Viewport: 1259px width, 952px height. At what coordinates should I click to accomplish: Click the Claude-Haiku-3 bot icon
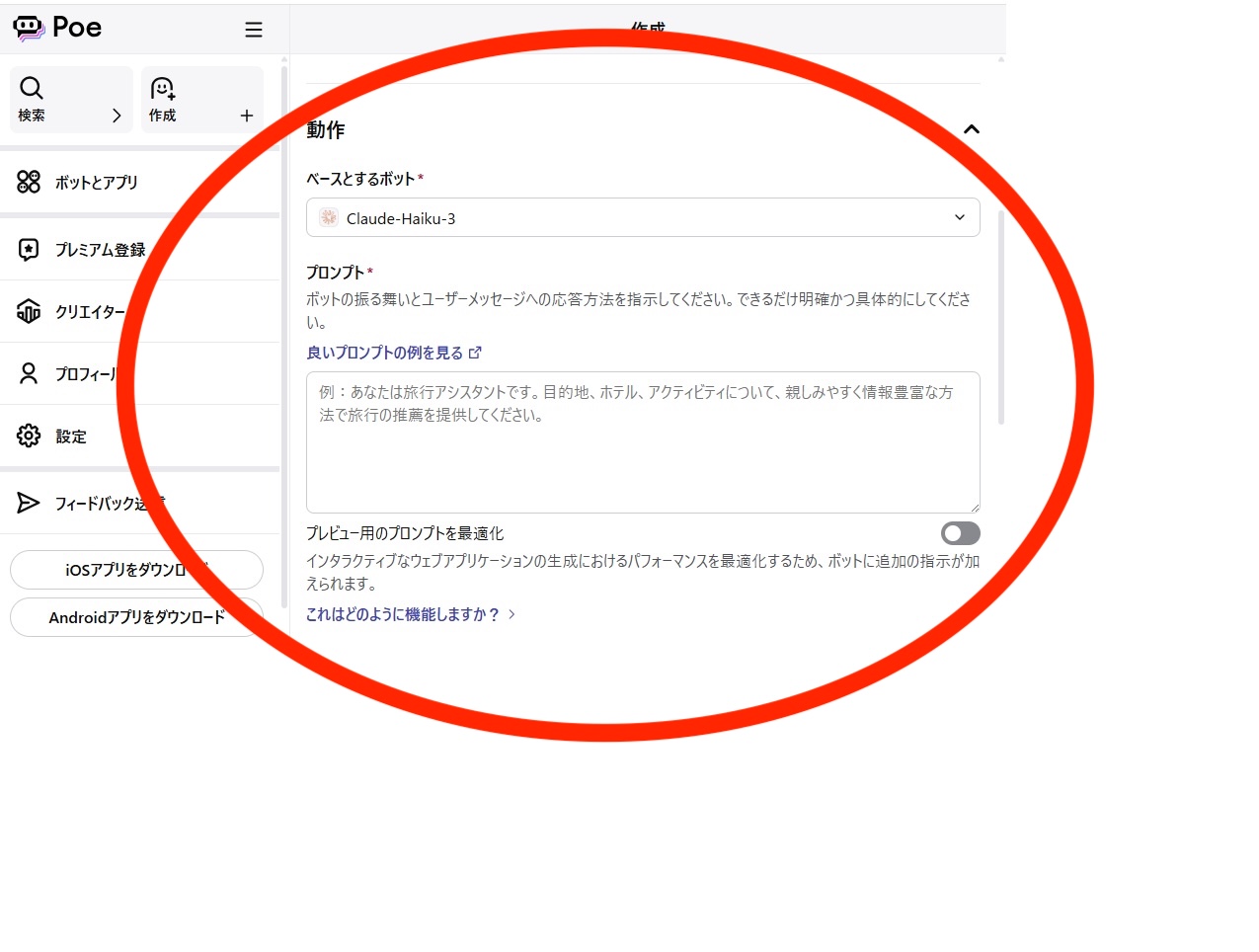(329, 217)
